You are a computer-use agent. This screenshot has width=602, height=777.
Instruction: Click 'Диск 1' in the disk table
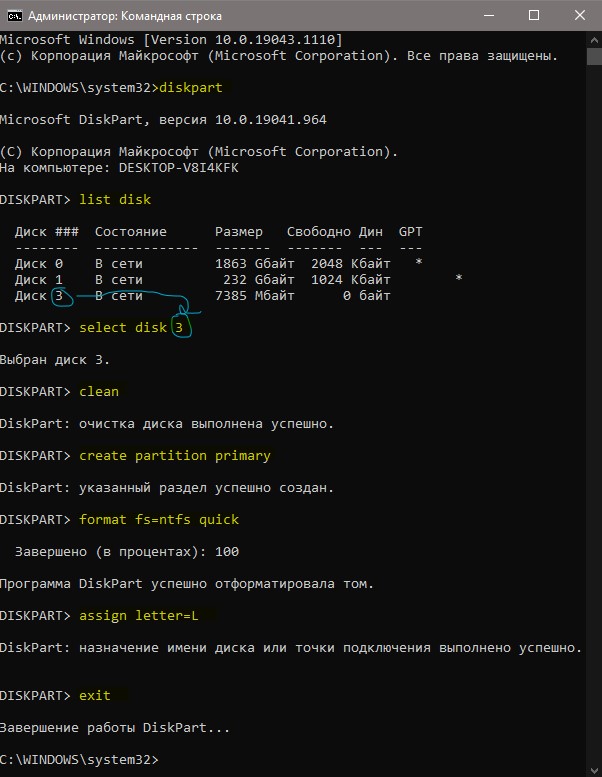[x=39, y=279]
